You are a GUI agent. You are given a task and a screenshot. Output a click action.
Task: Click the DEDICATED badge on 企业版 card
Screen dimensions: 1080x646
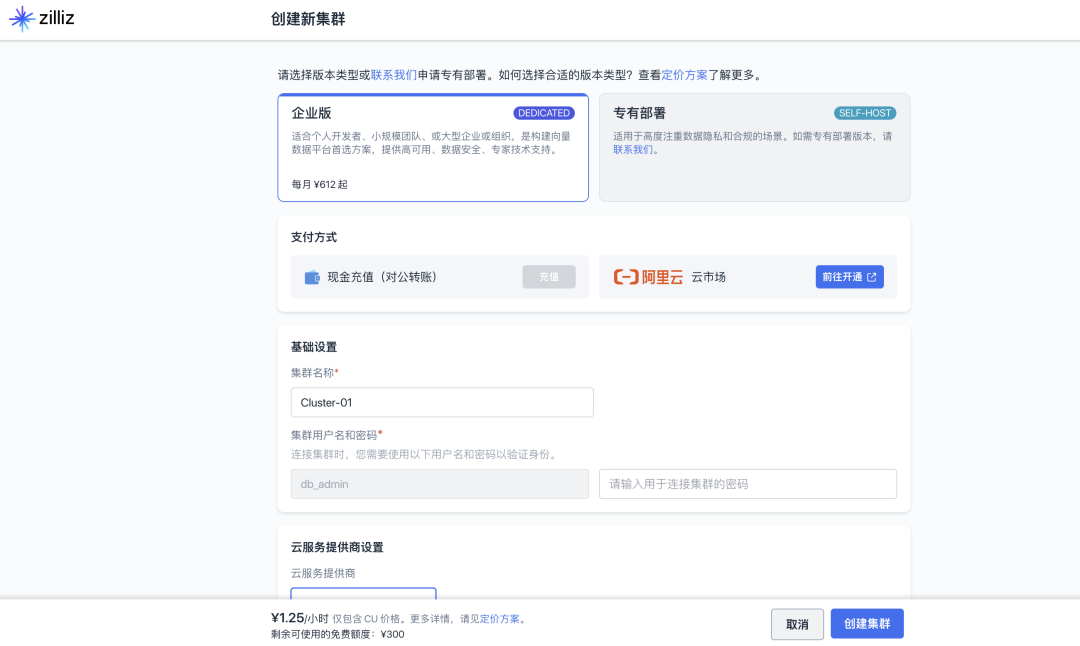point(543,113)
